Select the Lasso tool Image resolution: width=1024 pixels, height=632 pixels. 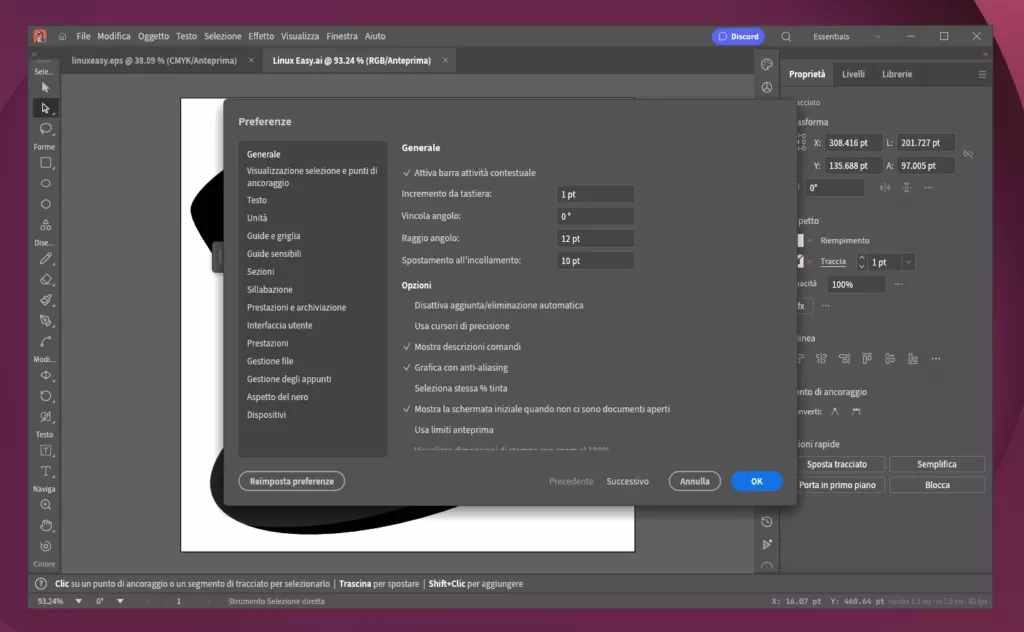click(x=45, y=129)
